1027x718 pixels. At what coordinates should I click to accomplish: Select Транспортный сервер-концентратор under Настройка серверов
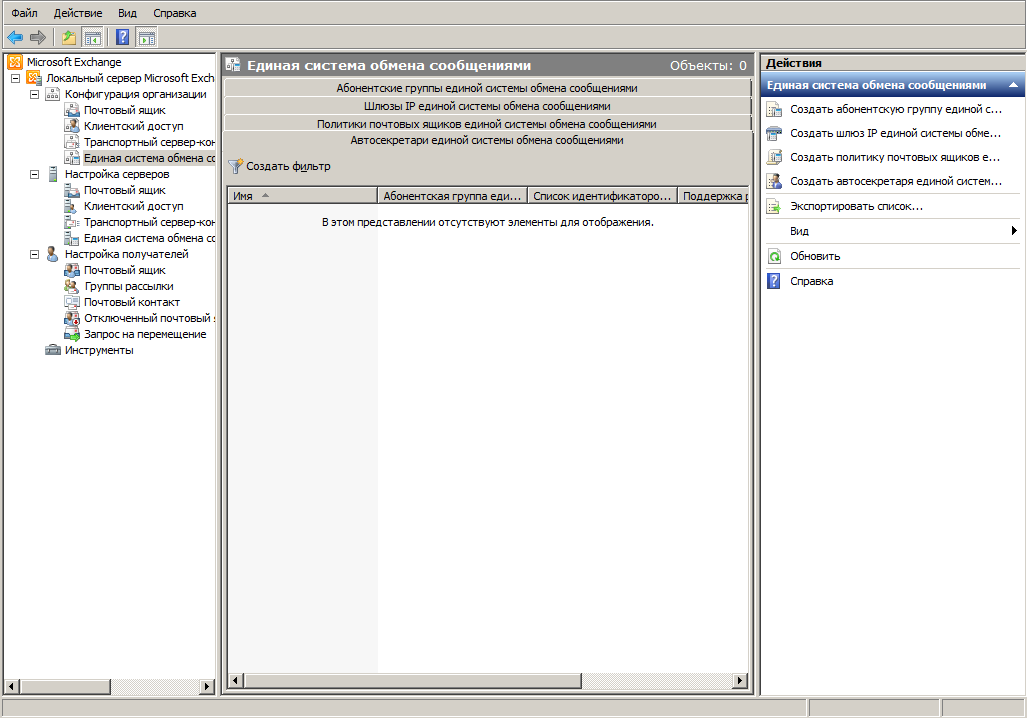[149, 222]
